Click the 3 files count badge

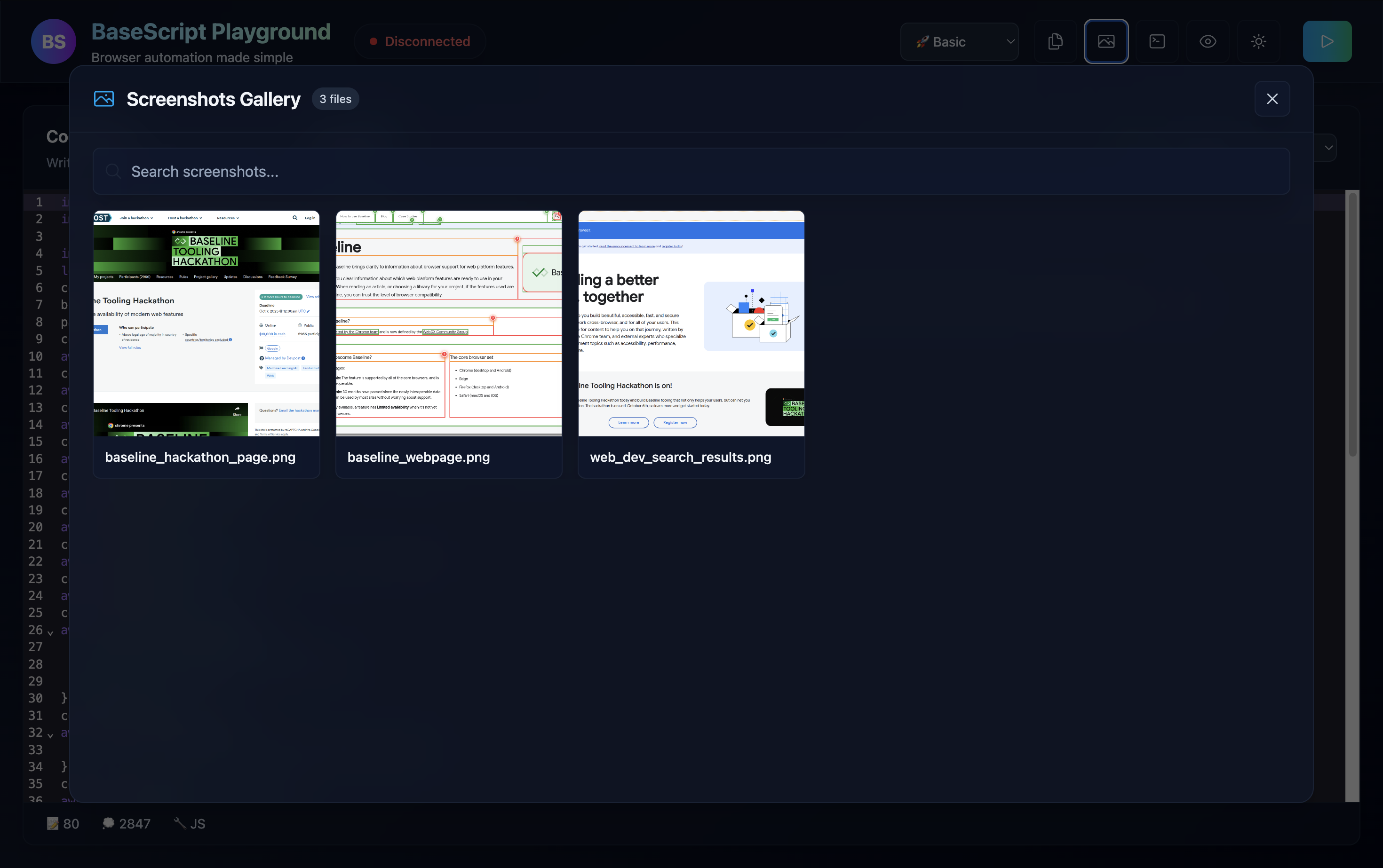tap(335, 99)
